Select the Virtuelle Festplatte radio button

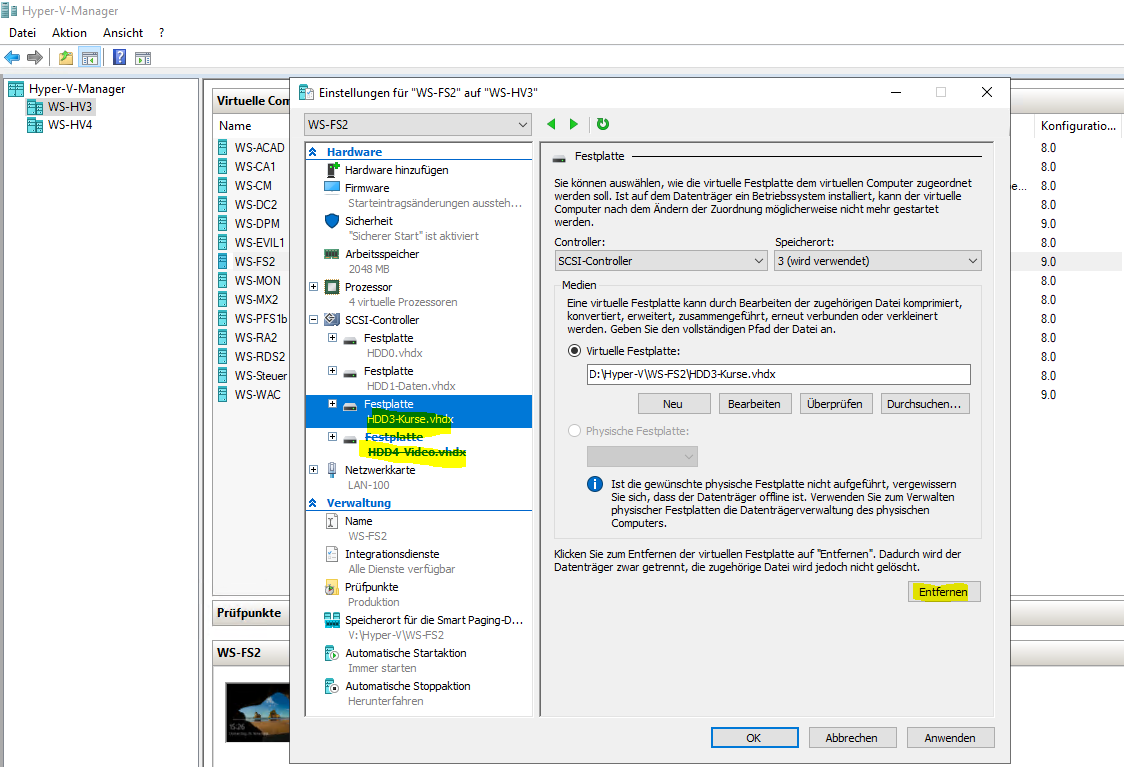574,351
